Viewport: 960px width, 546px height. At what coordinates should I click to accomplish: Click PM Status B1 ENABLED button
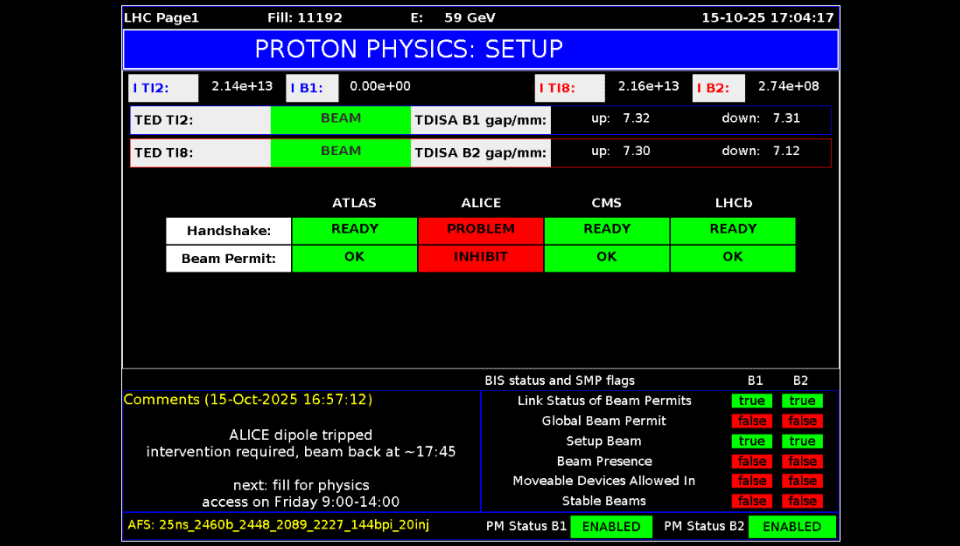[x=611, y=527]
